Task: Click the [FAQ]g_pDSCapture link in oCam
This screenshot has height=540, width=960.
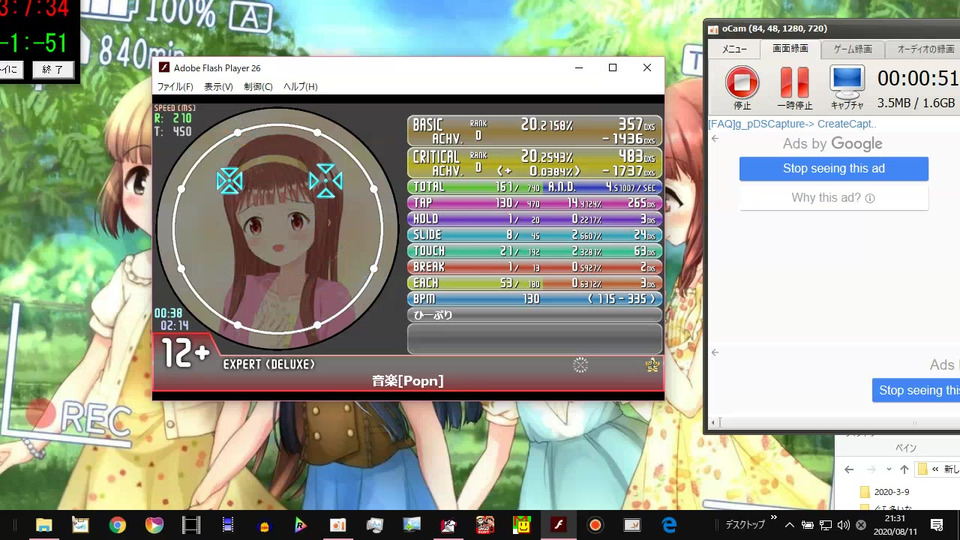Action: coord(792,124)
